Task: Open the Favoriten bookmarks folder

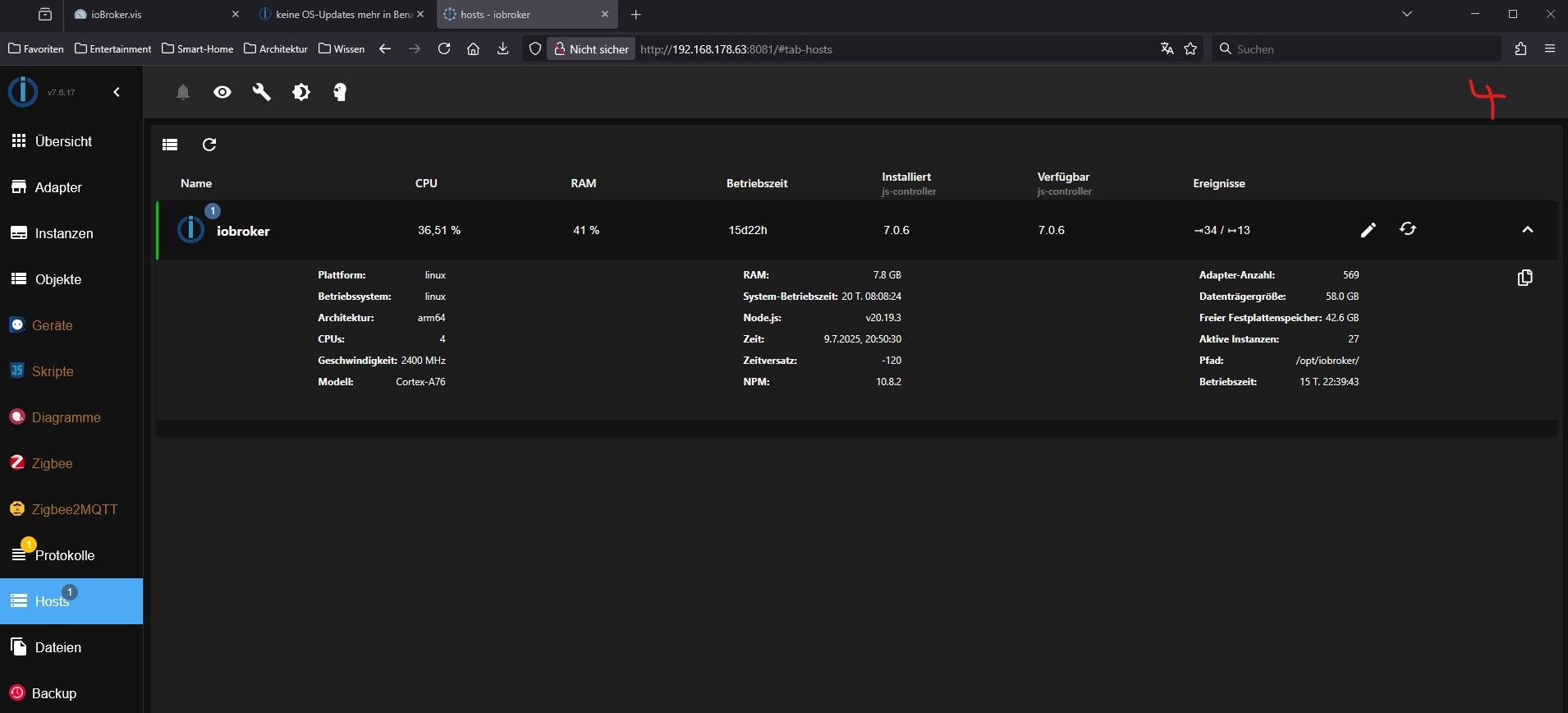Action: click(x=36, y=48)
